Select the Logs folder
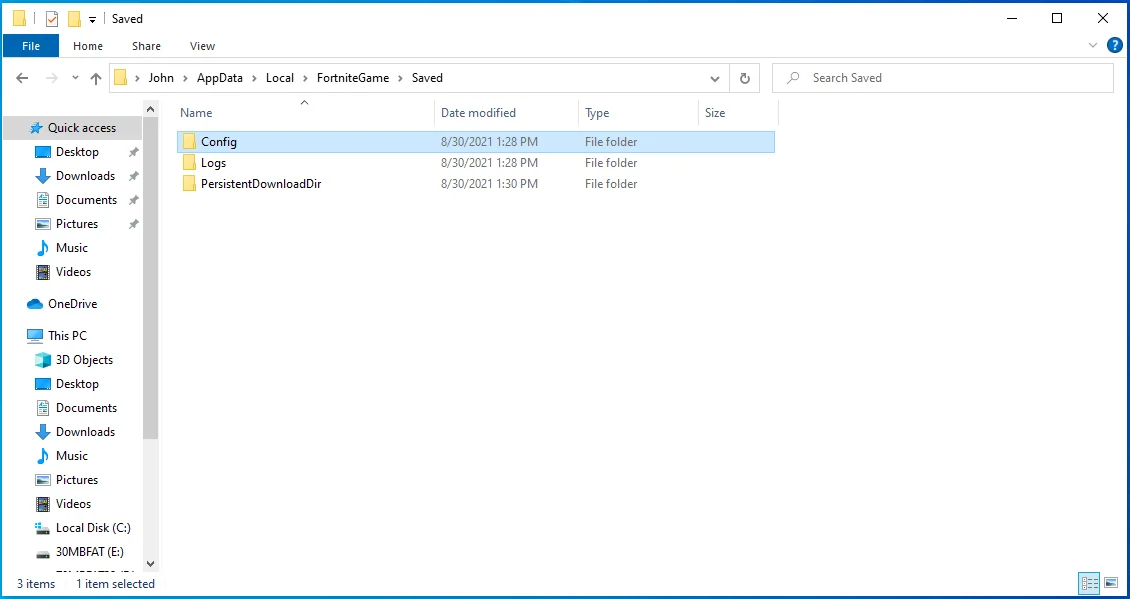The height and width of the screenshot is (599, 1130). pyautogui.click(x=476, y=163)
